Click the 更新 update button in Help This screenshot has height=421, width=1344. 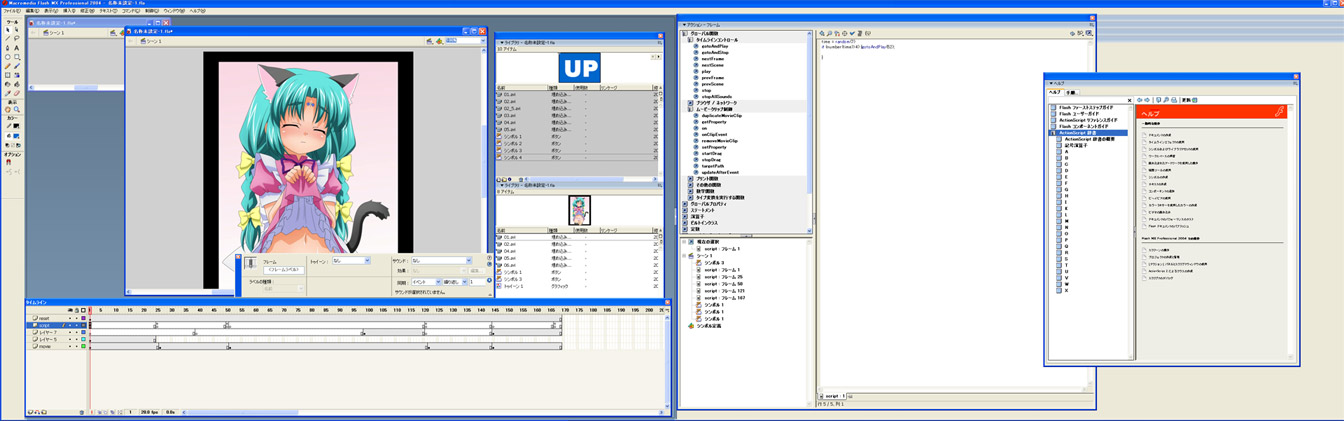1189,100
